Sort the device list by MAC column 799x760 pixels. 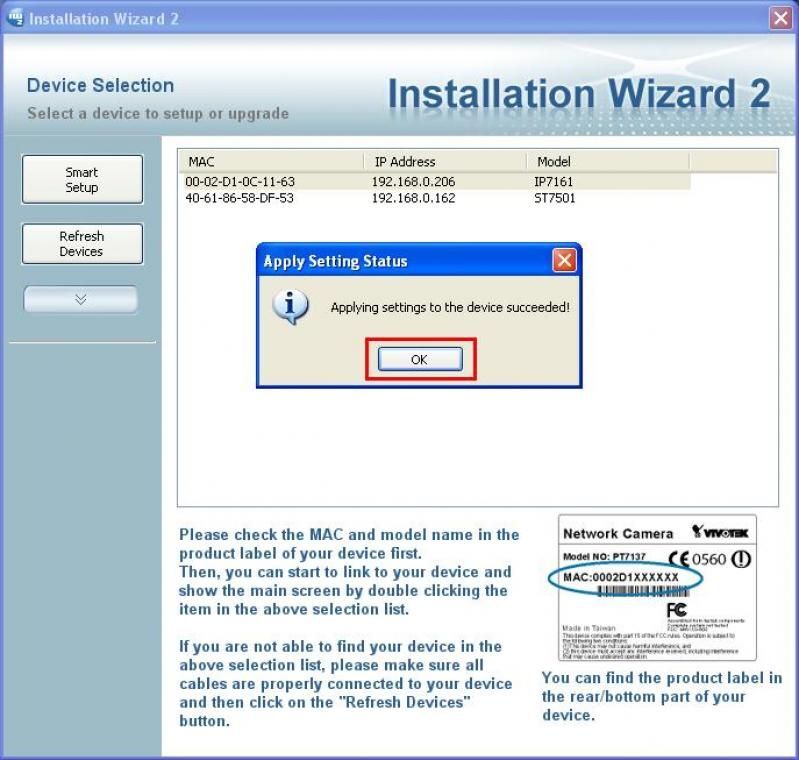click(x=269, y=162)
